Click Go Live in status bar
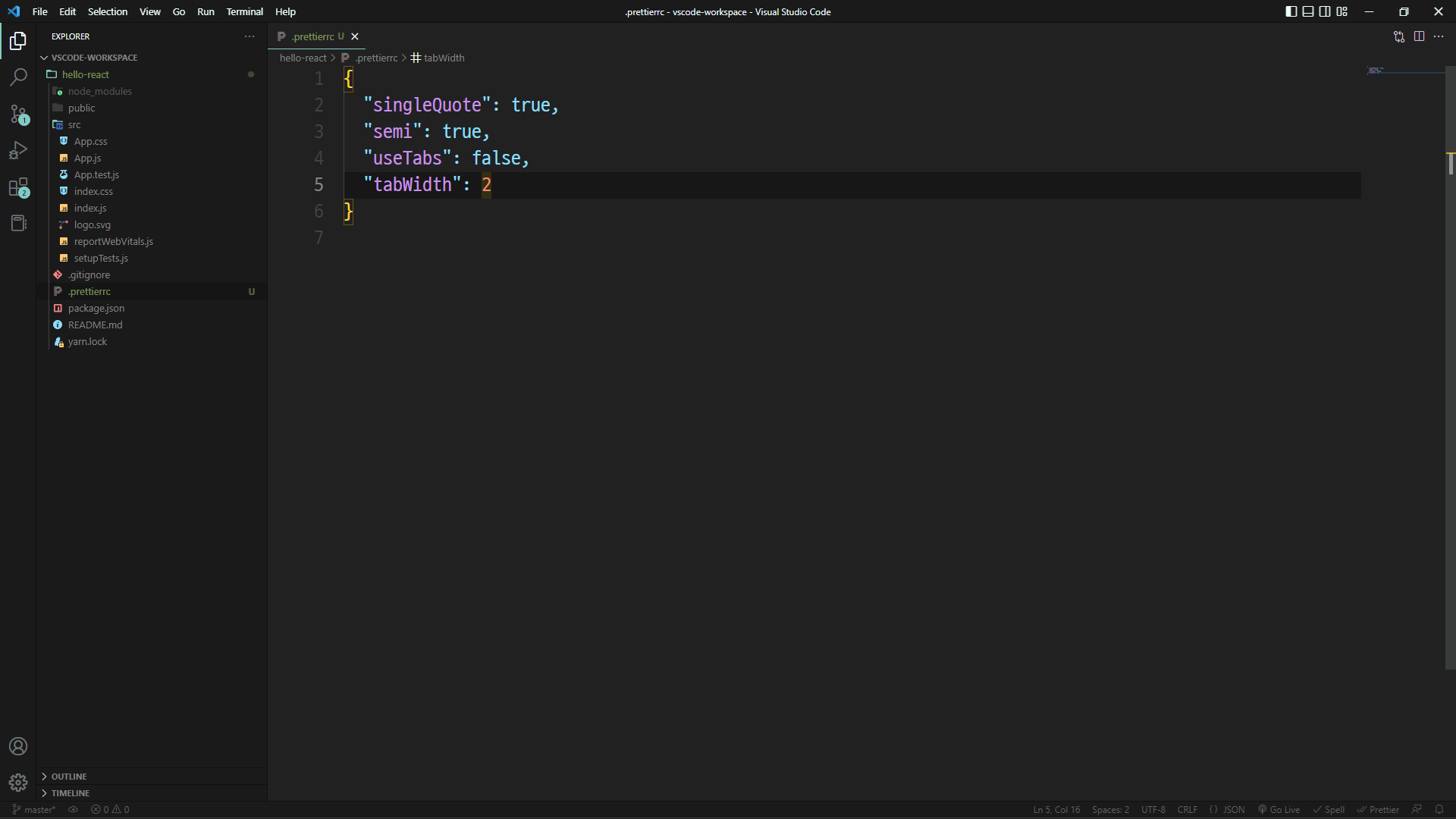1456x819 pixels. click(x=1279, y=809)
